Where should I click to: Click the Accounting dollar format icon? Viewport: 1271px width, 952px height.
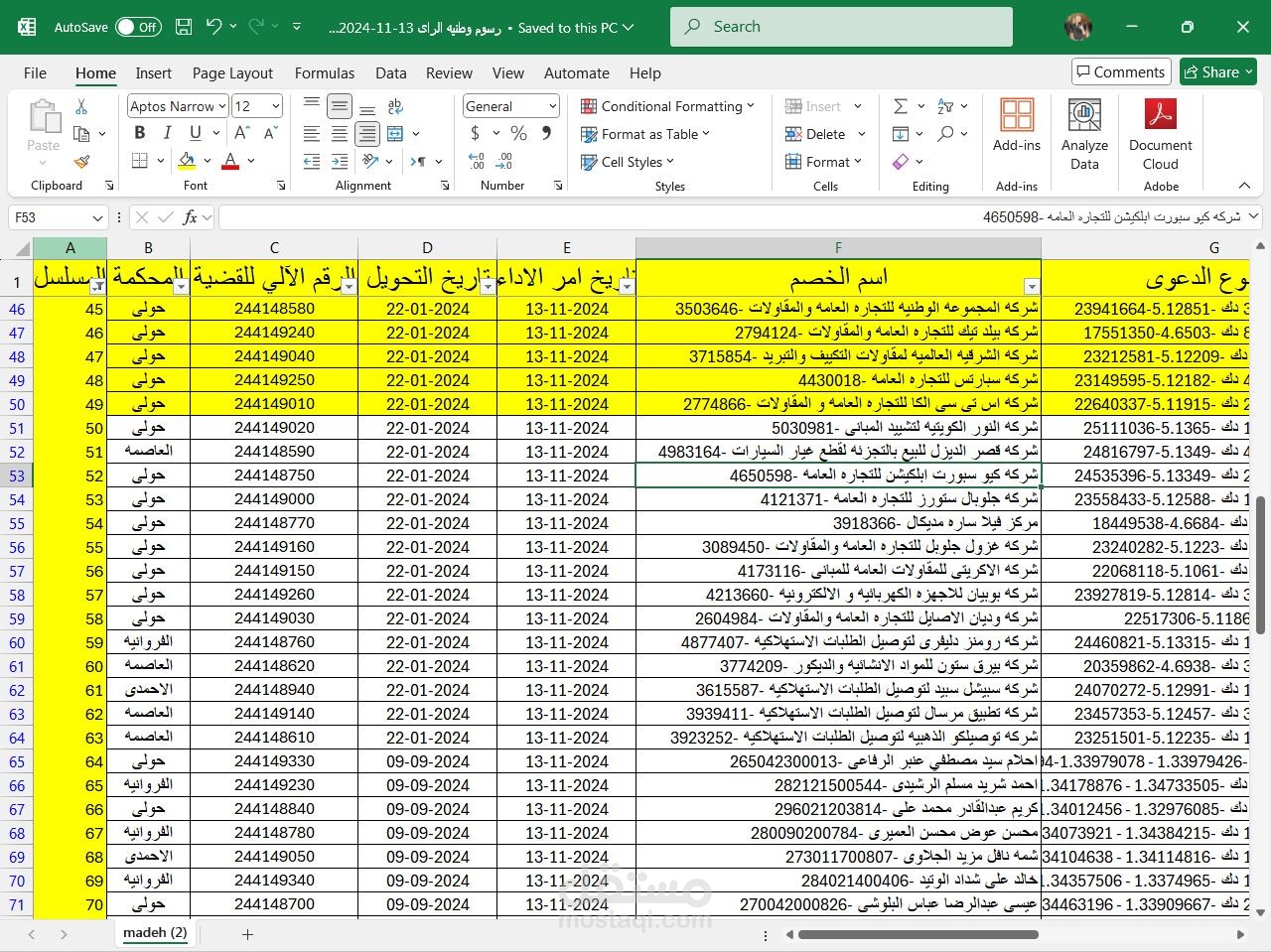coord(475,133)
